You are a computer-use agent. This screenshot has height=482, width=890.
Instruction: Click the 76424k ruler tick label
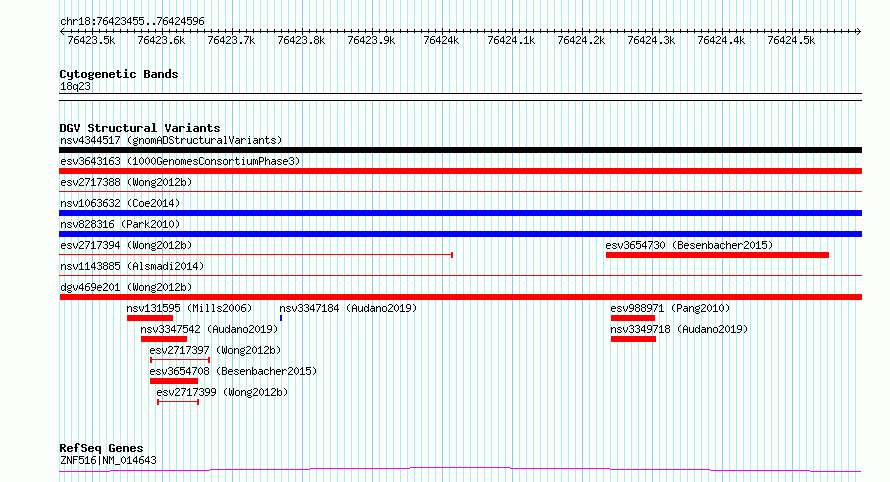[x=441, y=40]
